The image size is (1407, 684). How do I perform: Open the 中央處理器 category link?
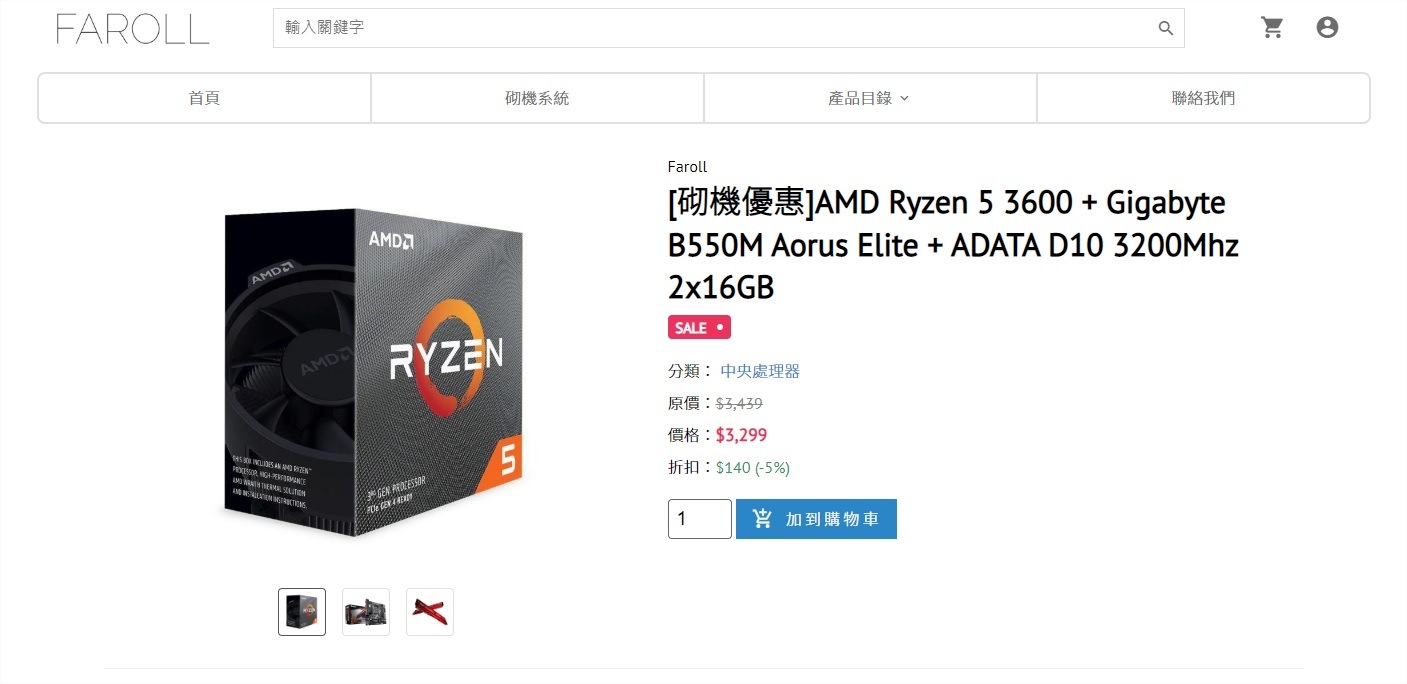760,371
